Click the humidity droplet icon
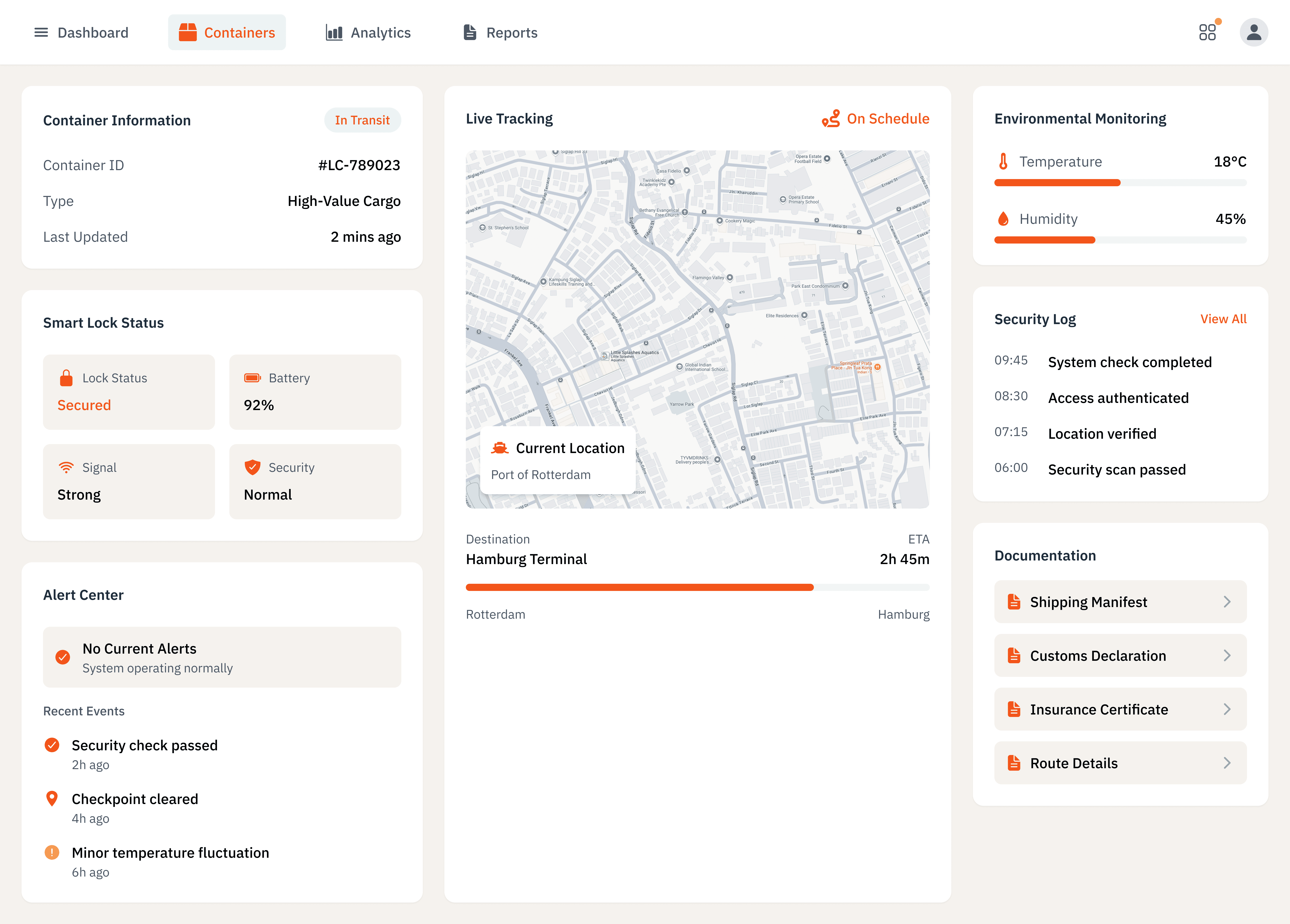The image size is (1290, 924). tap(1003, 219)
